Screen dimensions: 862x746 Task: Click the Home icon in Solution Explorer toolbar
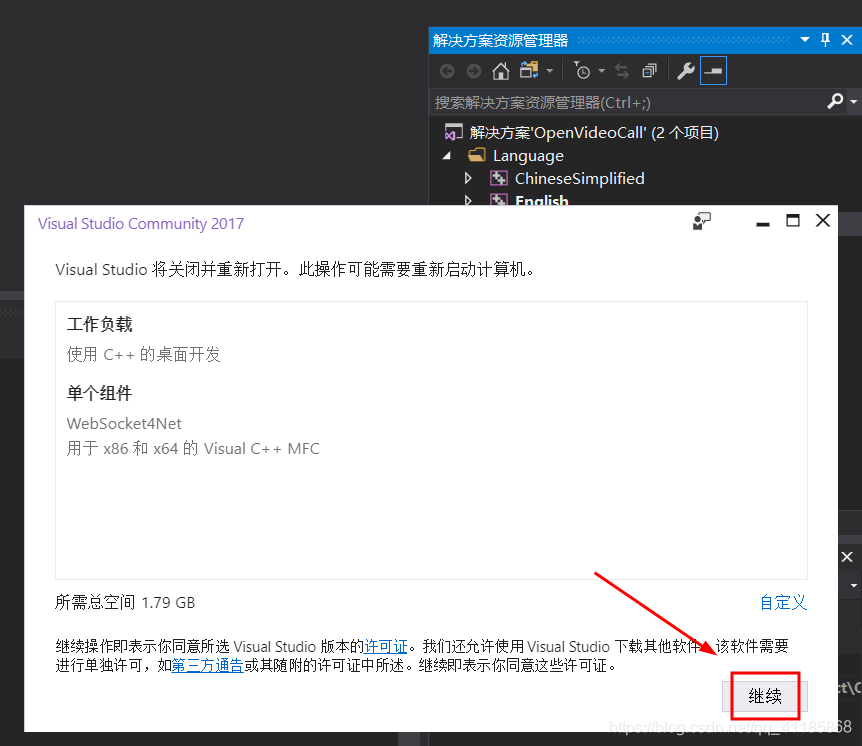pos(501,71)
